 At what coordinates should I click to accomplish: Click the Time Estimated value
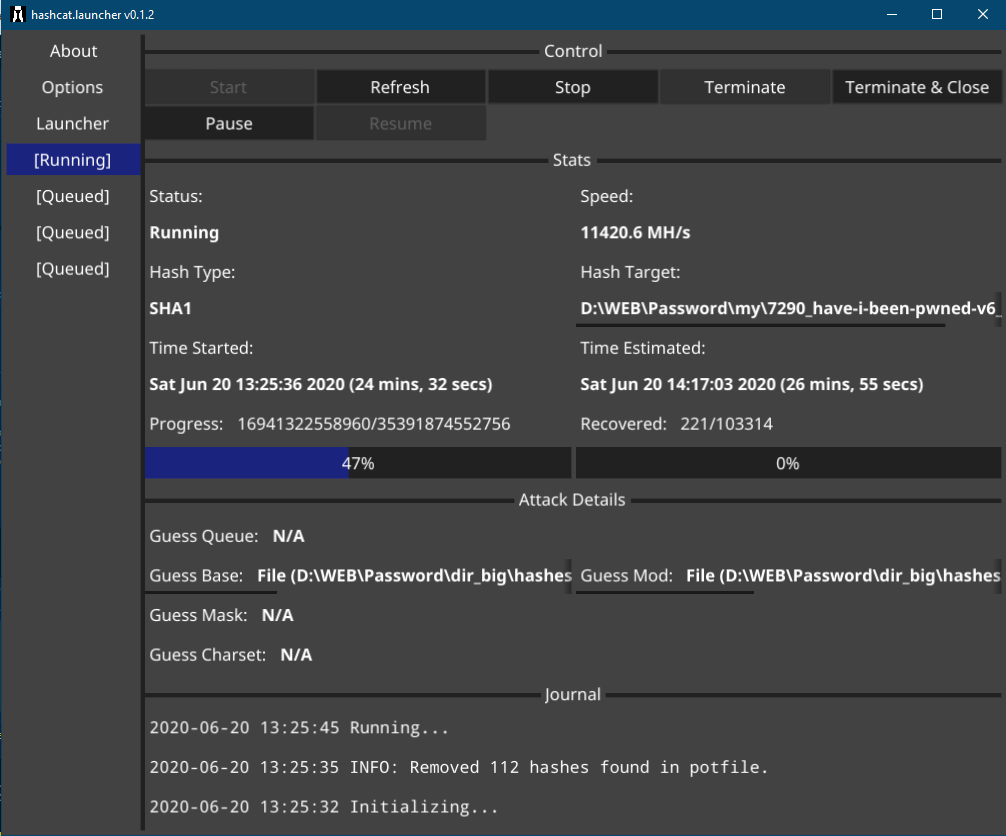(x=752, y=384)
